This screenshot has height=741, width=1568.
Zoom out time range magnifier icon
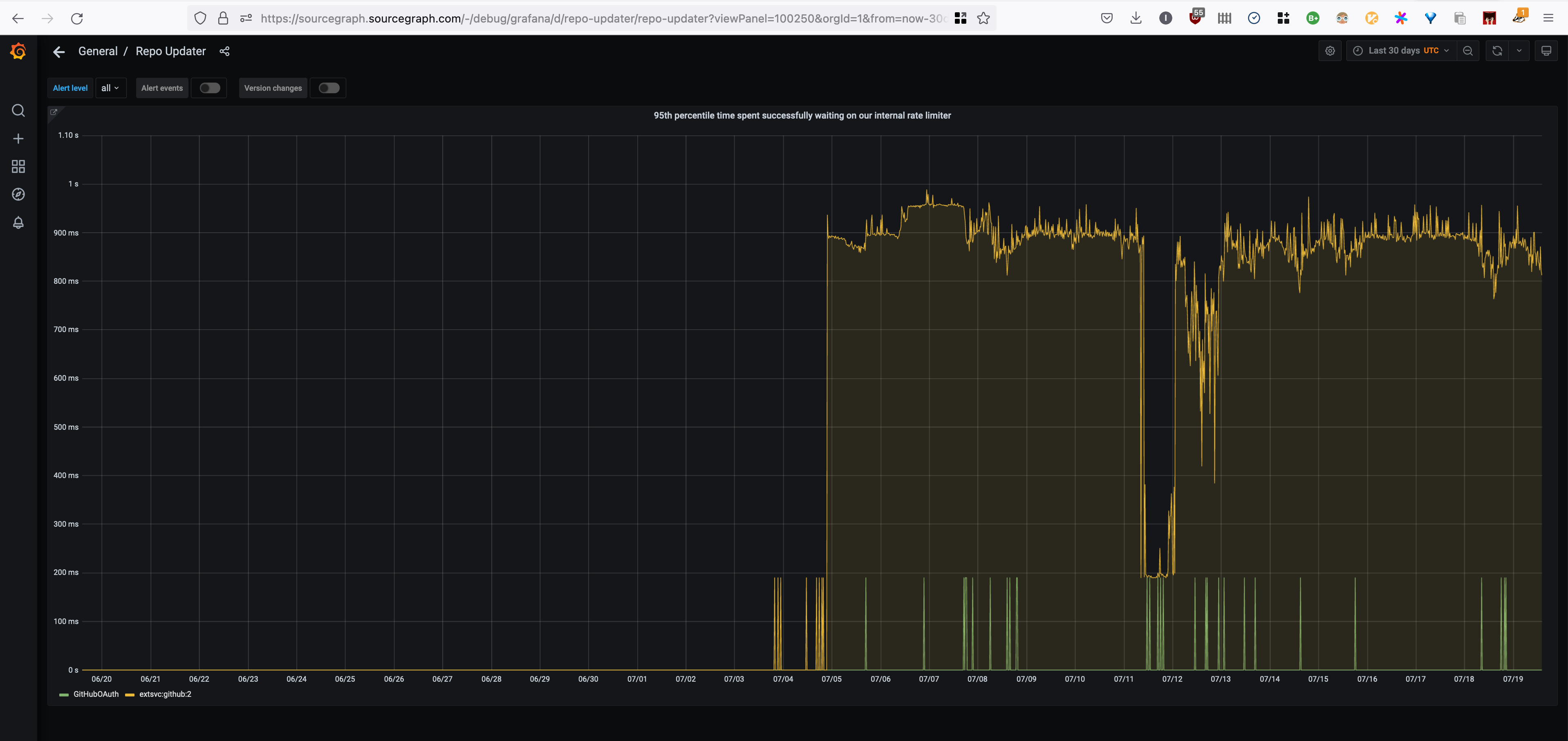coord(1467,51)
